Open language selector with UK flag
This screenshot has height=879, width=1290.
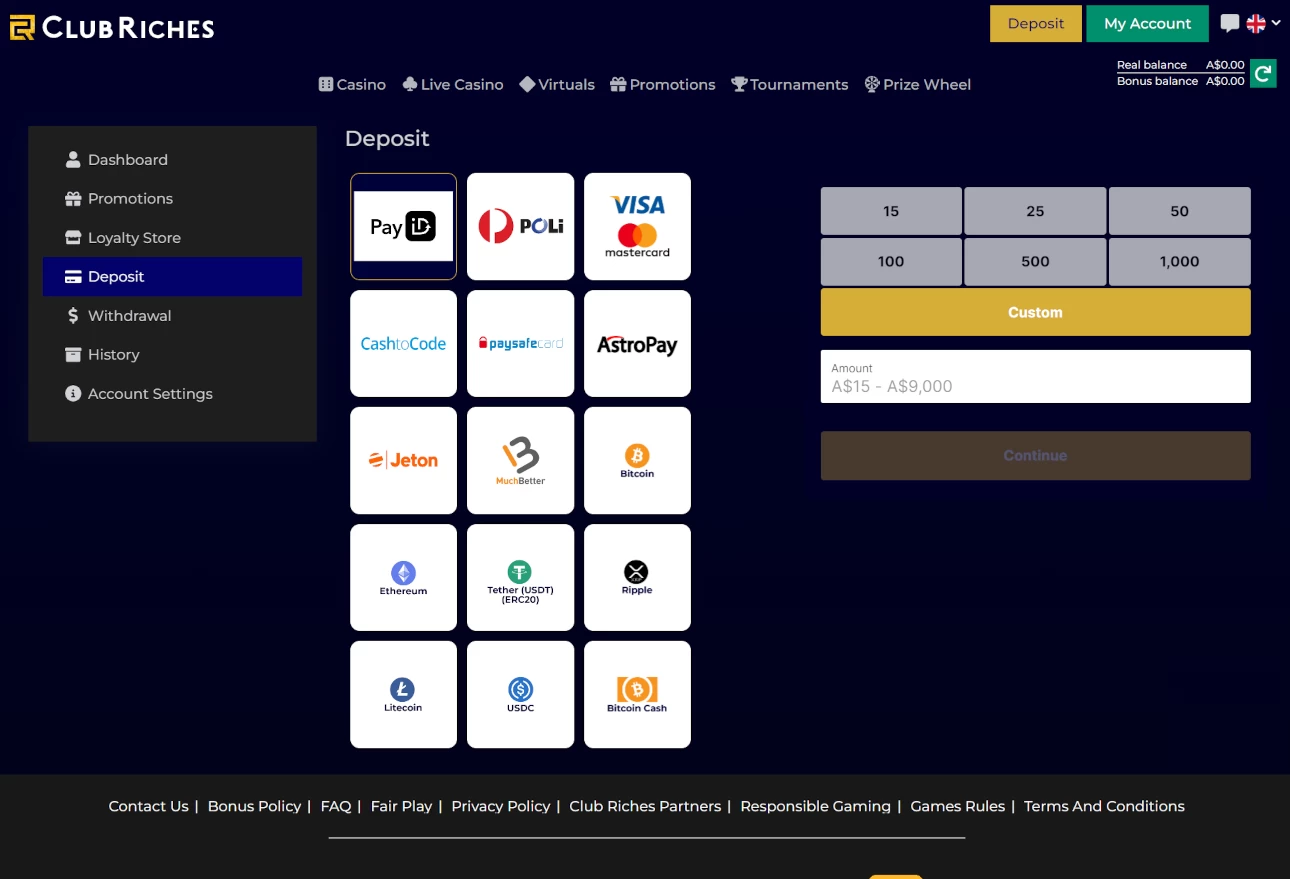click(1263, 23)
